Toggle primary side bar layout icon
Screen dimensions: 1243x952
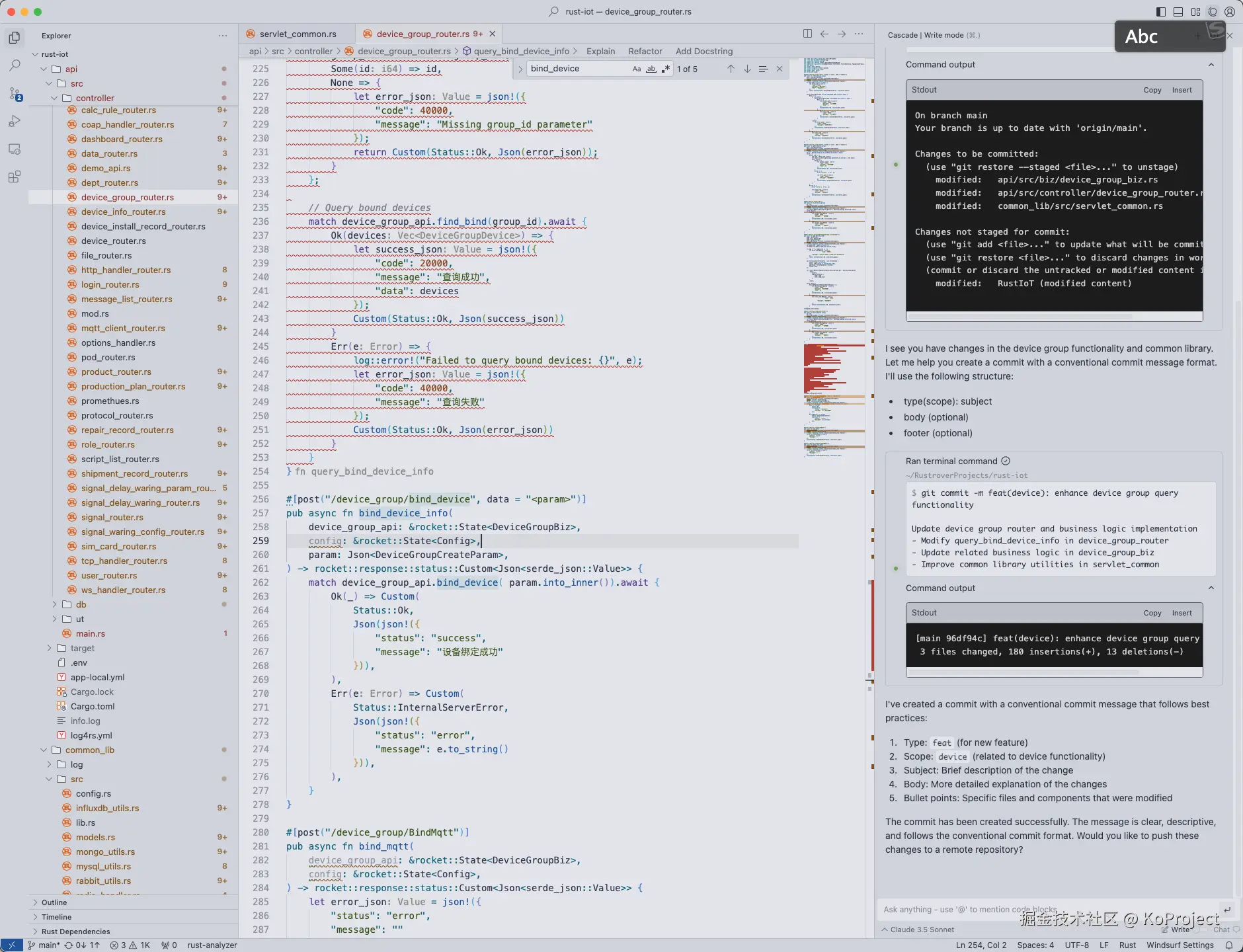click(x=1161, y=12)
